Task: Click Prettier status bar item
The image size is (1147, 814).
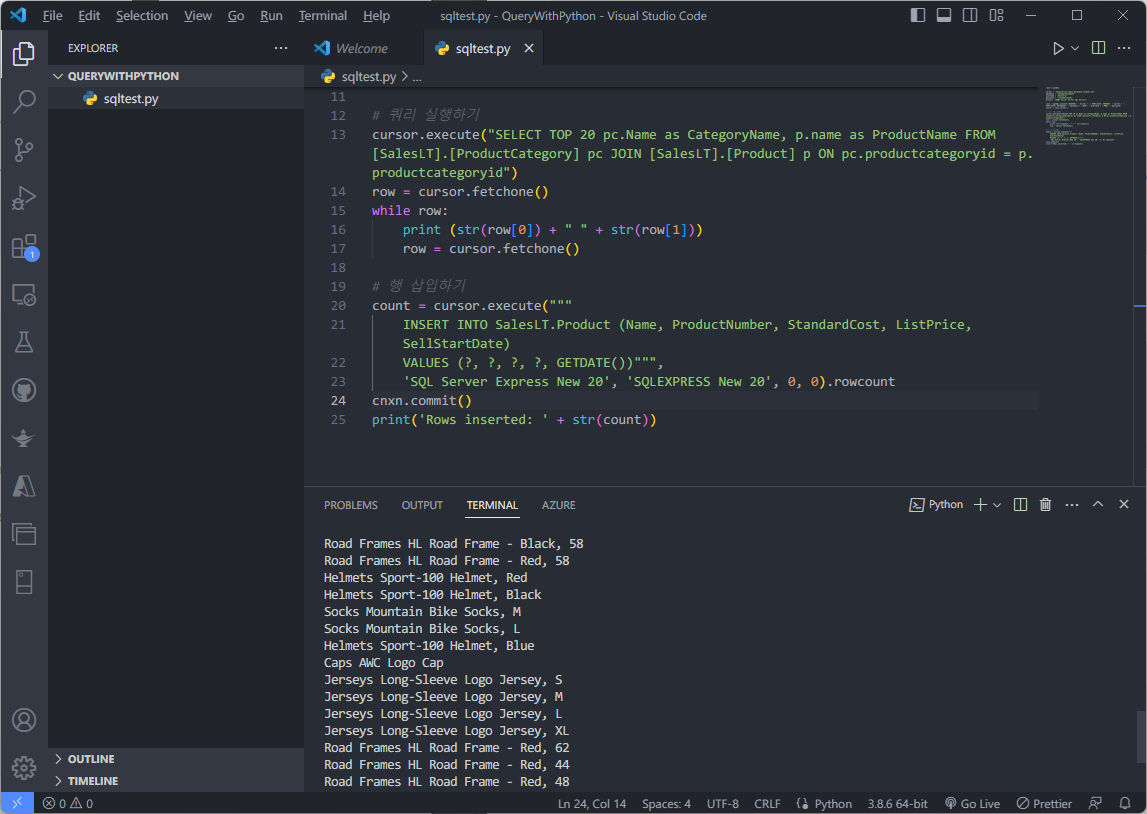Action: coord(1045,803)
